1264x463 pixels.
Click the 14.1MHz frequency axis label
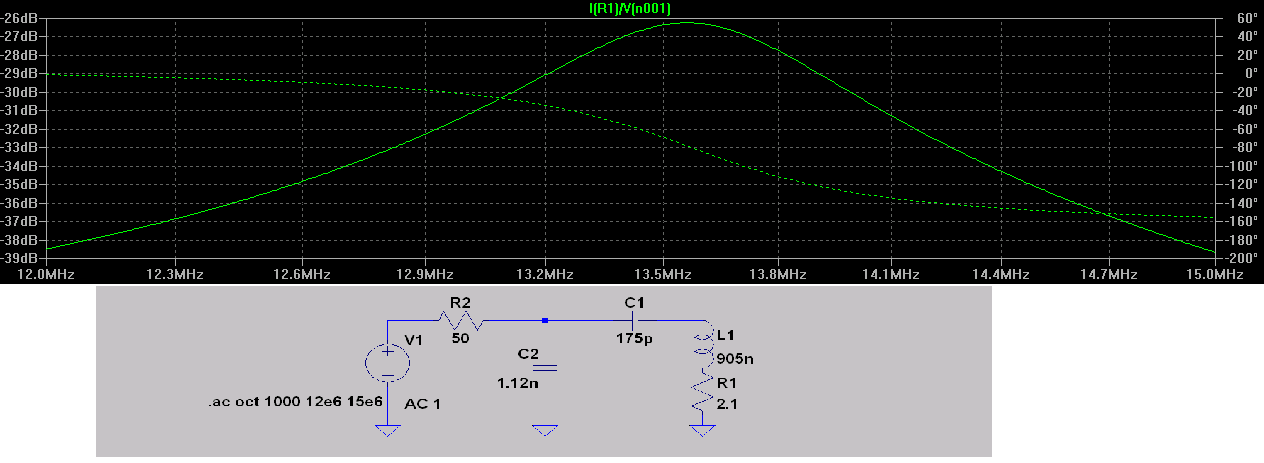pyautogui.click(x=891, y=273)
